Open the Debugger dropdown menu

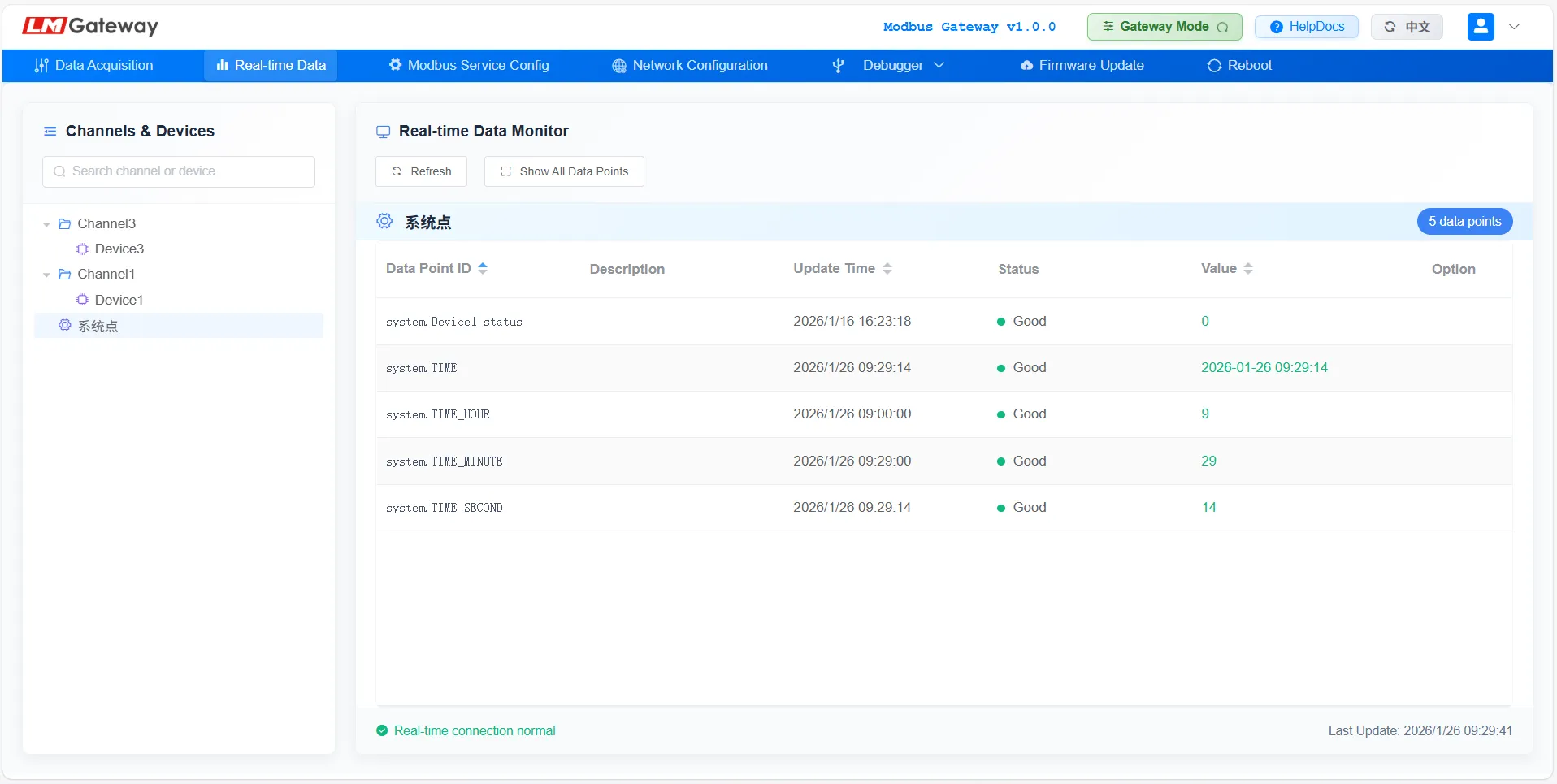892,66
